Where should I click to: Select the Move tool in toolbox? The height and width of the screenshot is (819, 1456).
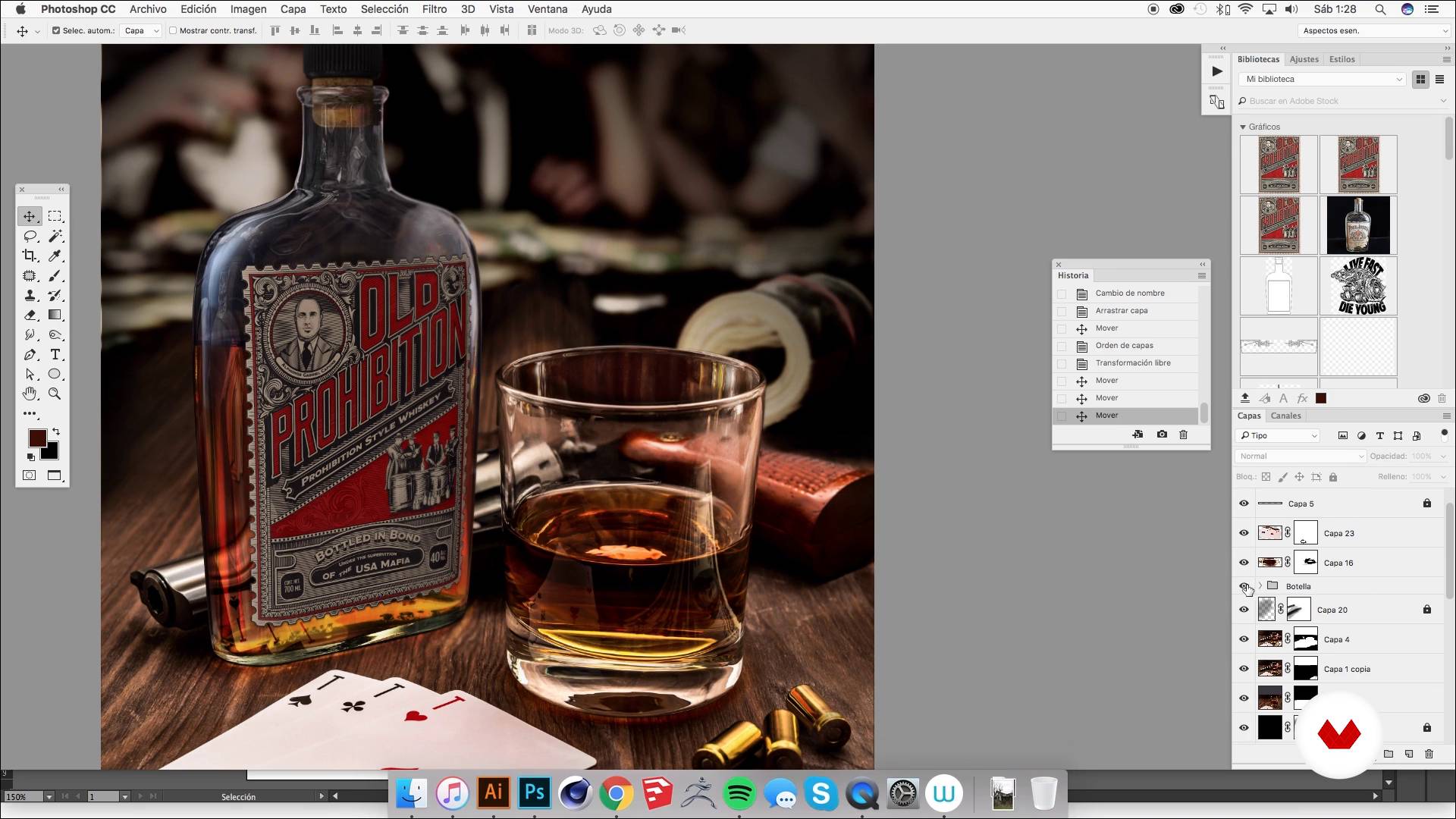30,217
